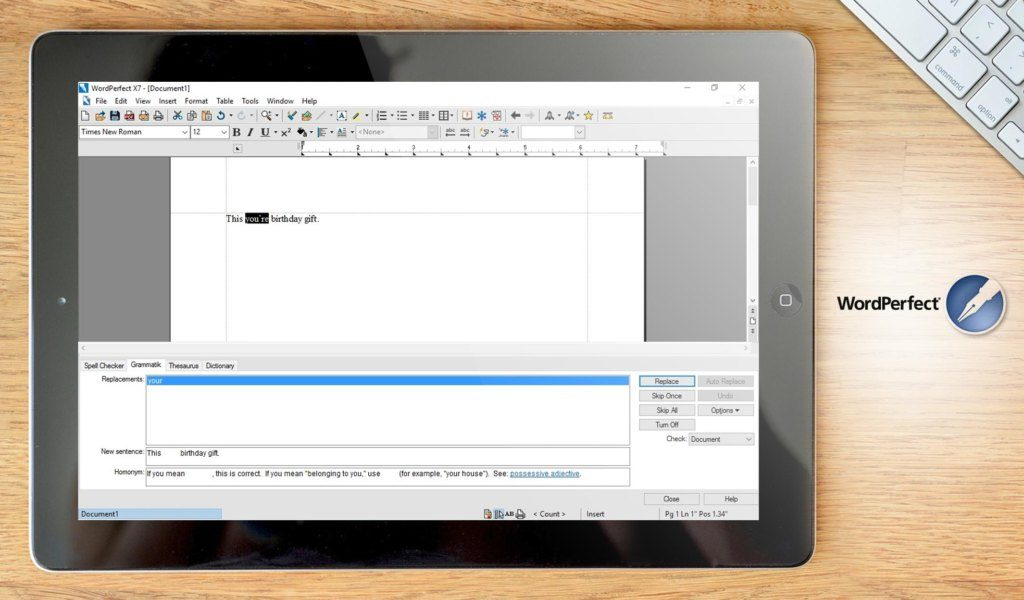The image size is (1024, 600).
Task: Switch to the Spell Checker tab
Action: (x=104, y=366)
